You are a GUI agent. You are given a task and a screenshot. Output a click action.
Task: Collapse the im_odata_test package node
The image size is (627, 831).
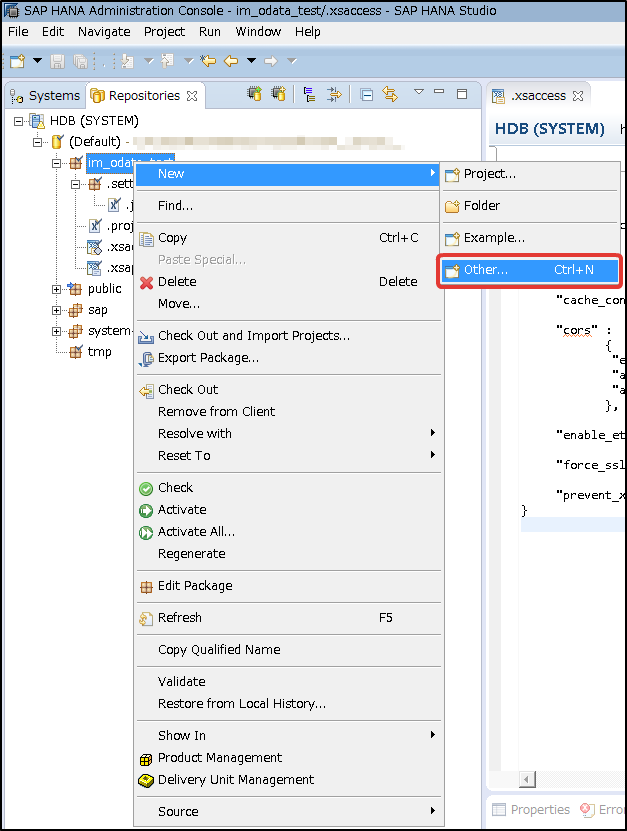coord(56,163)
